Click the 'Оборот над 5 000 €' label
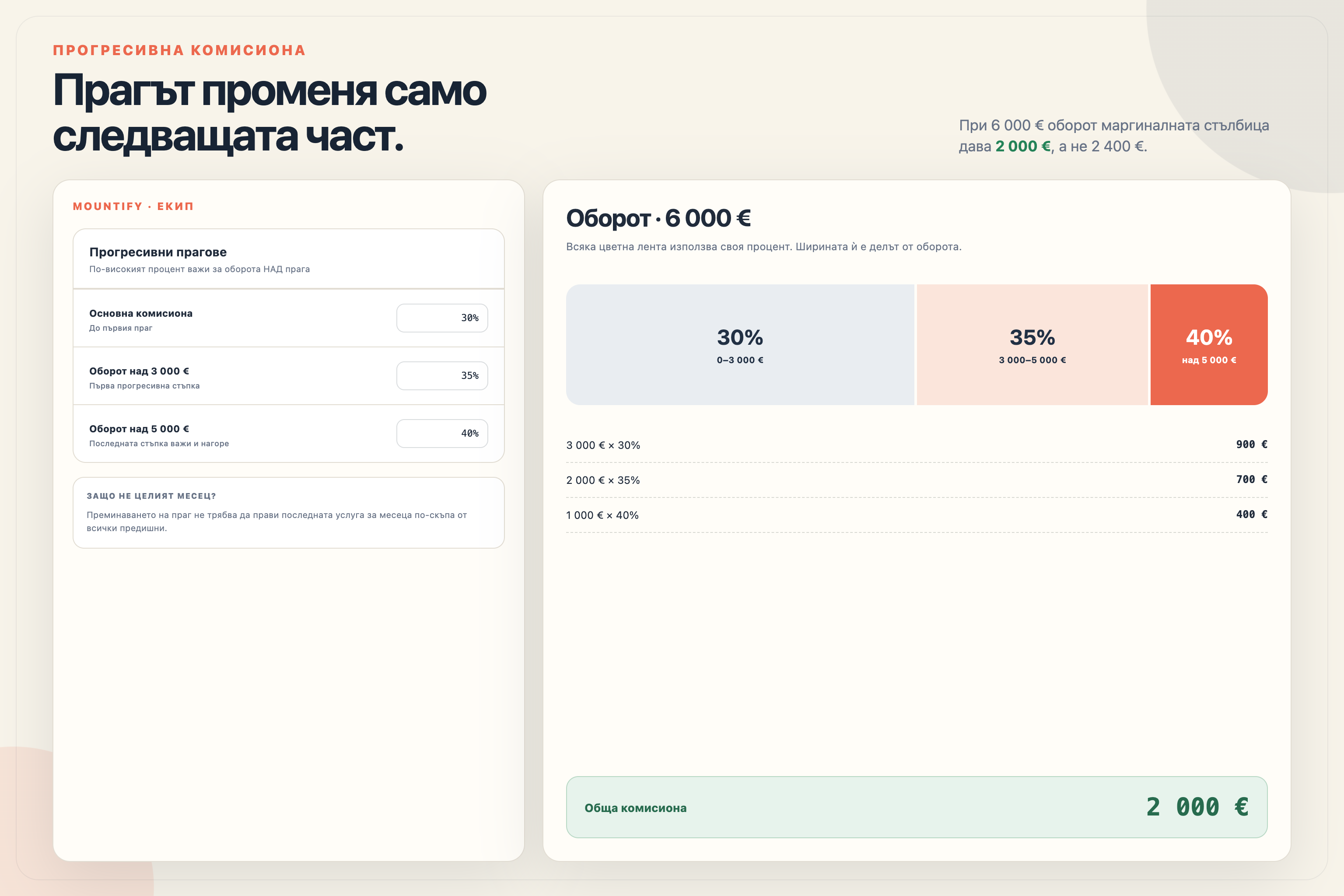Screen dimensions: 1344x896 click(x=139, y=429)
